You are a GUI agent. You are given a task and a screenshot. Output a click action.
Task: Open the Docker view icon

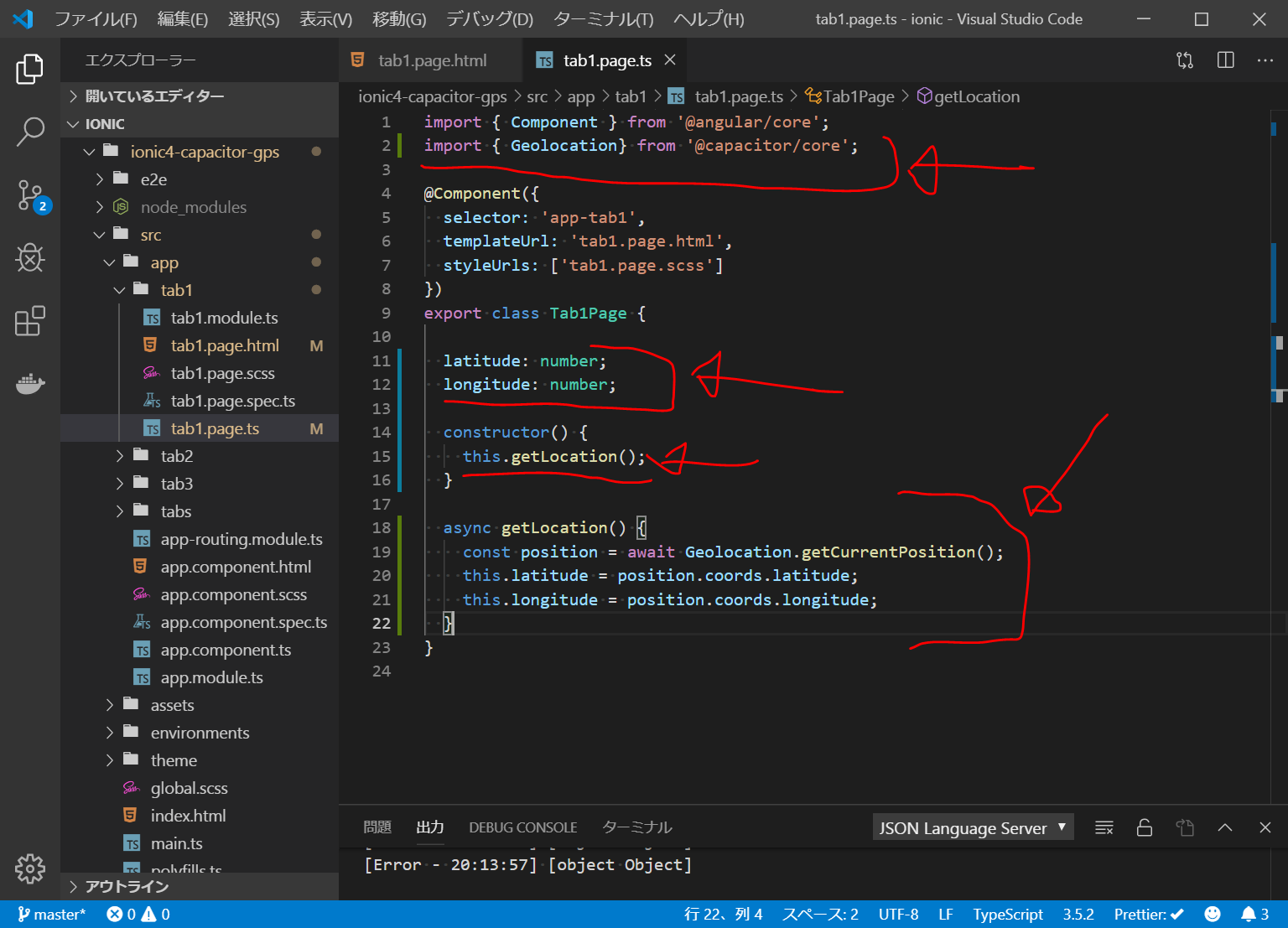[30, 384]
